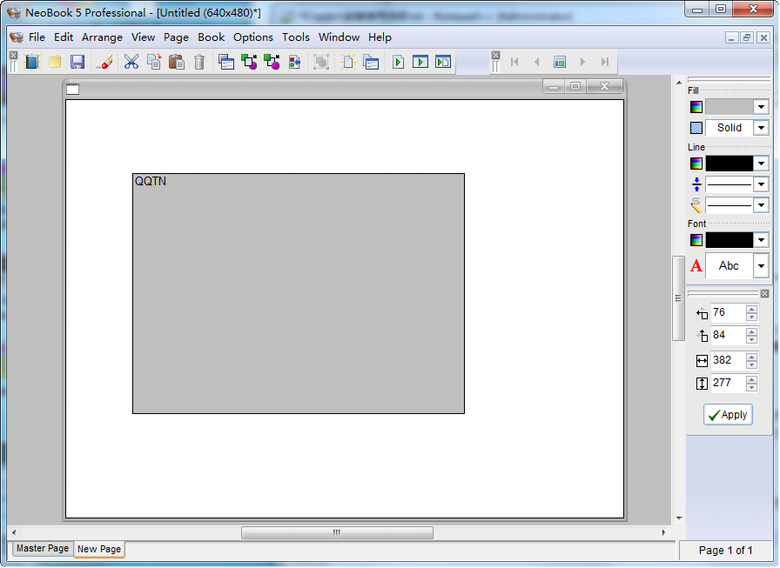Click the Fill color palette icon

click(696, 107)
